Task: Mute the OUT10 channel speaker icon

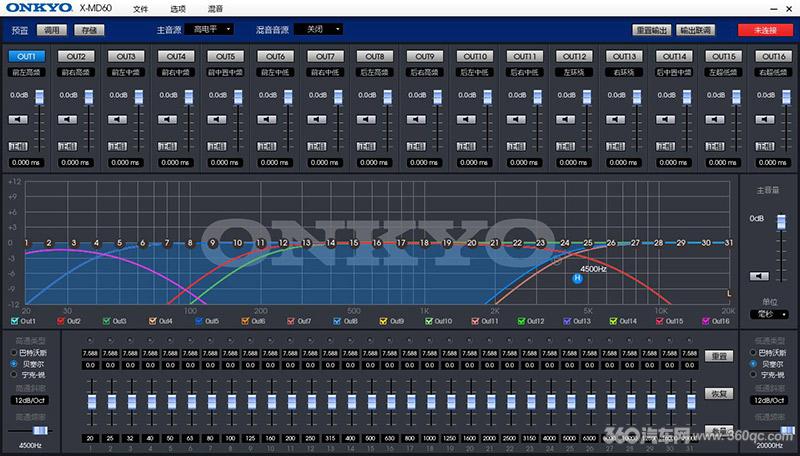Action: pos(466,119)
